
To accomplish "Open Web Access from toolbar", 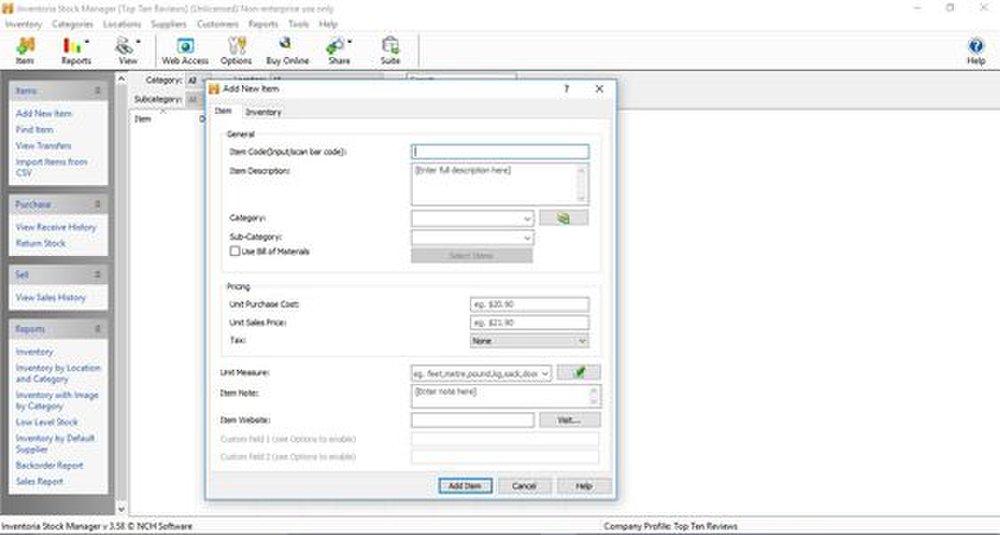I will (185, 50).
